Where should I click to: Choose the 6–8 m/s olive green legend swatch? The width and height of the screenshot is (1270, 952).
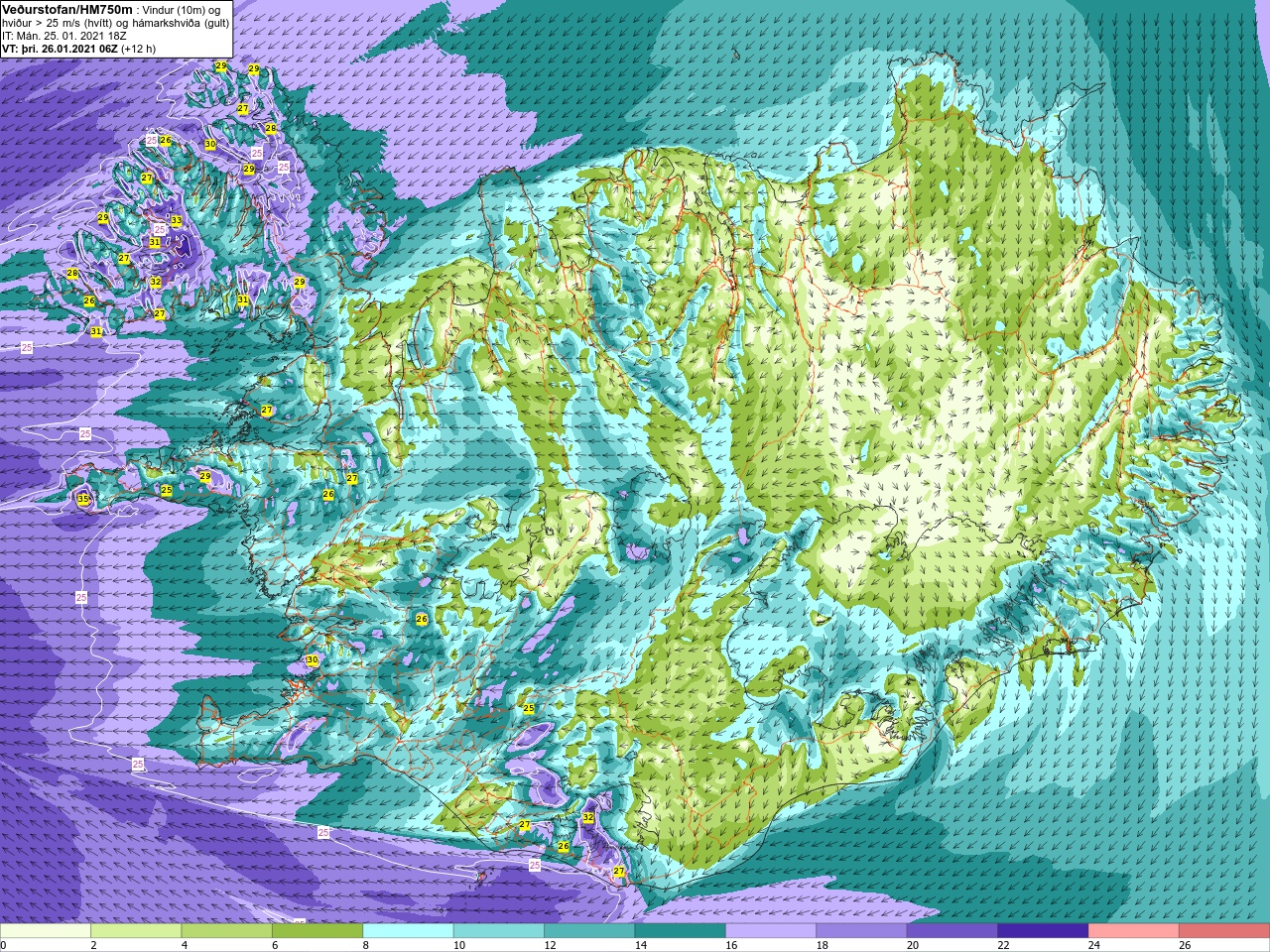tap(317, 931)
